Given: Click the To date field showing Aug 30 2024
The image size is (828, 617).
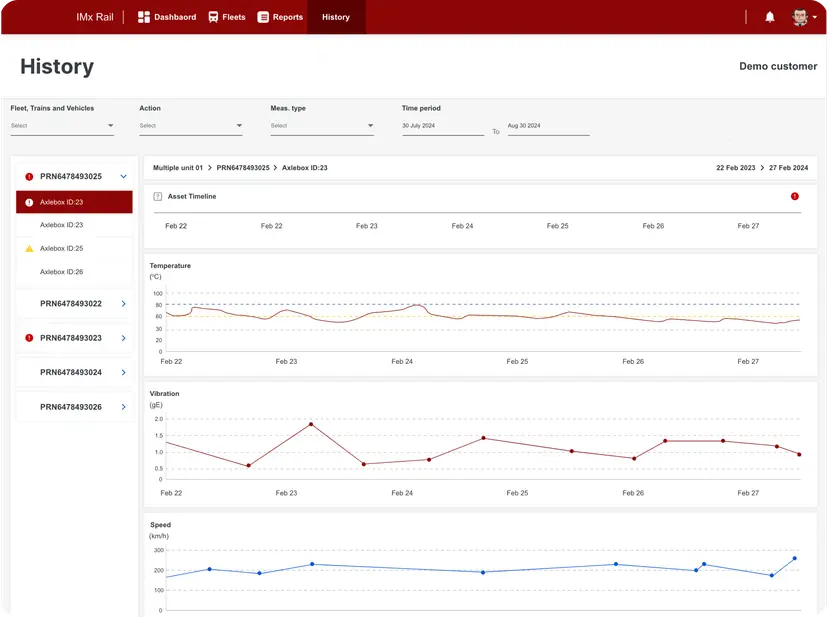Looking at the screenshot, I should tap(548, 125).
